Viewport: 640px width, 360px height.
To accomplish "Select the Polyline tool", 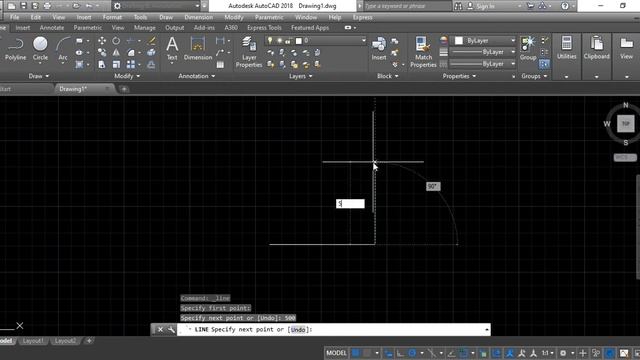I will coord(16,49).
